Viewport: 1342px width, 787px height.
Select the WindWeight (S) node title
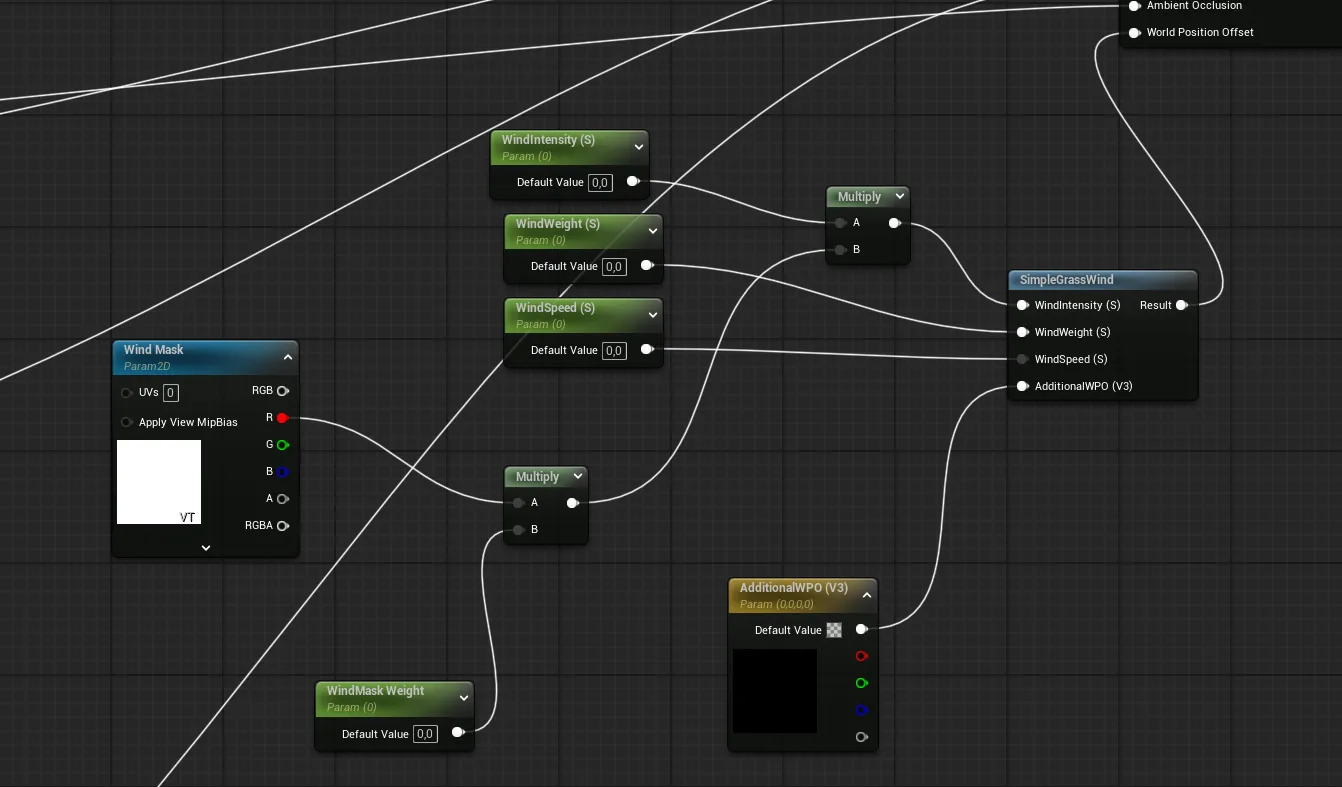(x=558, y=224)
